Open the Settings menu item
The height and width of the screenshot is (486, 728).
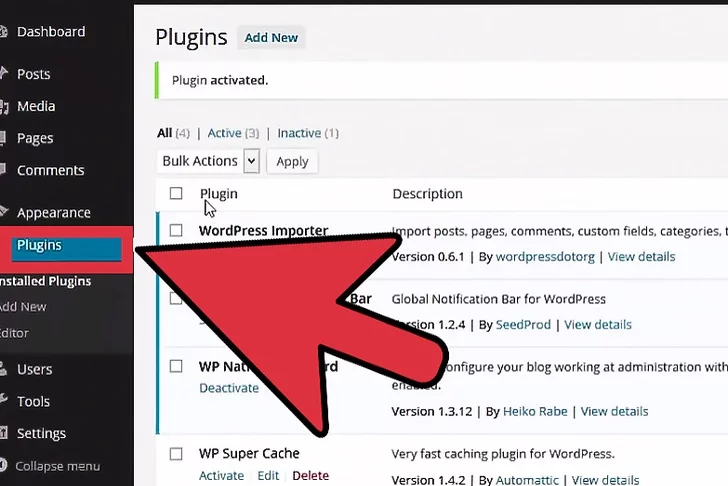(41, 433)
